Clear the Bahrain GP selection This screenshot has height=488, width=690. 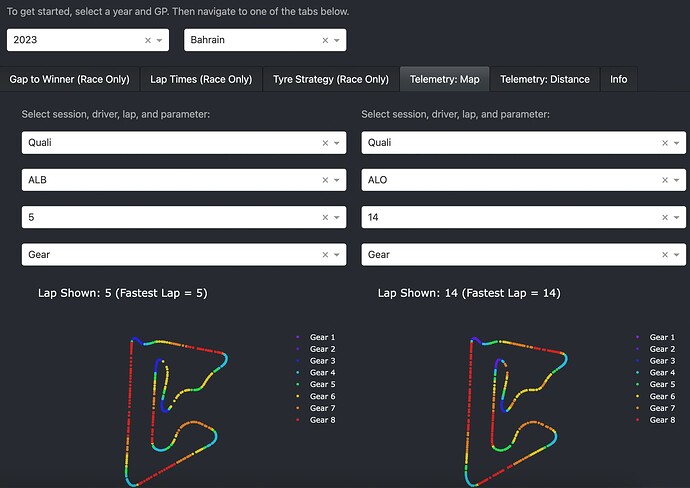pos(325,40)
